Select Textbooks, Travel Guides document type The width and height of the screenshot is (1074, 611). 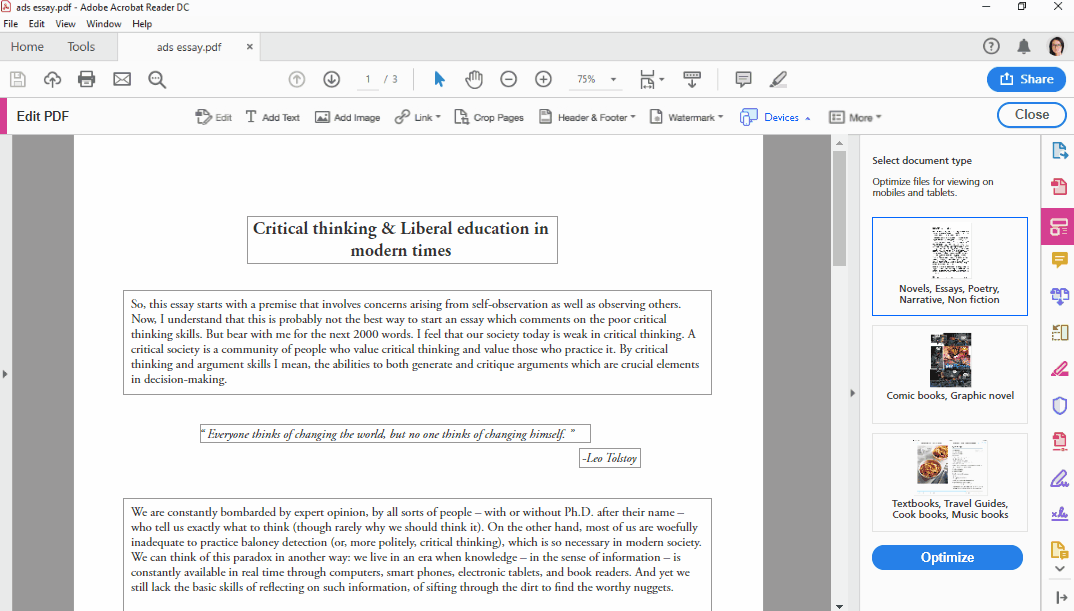949,482
